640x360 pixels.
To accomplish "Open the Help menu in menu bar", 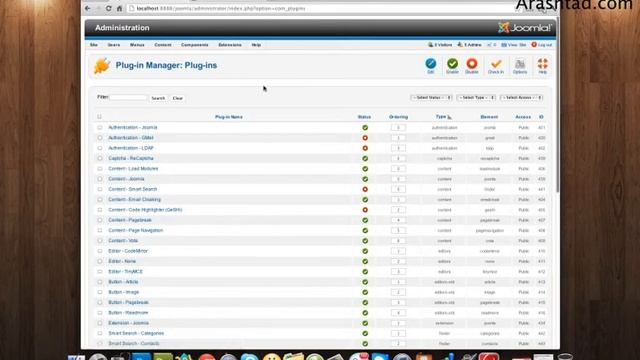I will click(256, 45).
